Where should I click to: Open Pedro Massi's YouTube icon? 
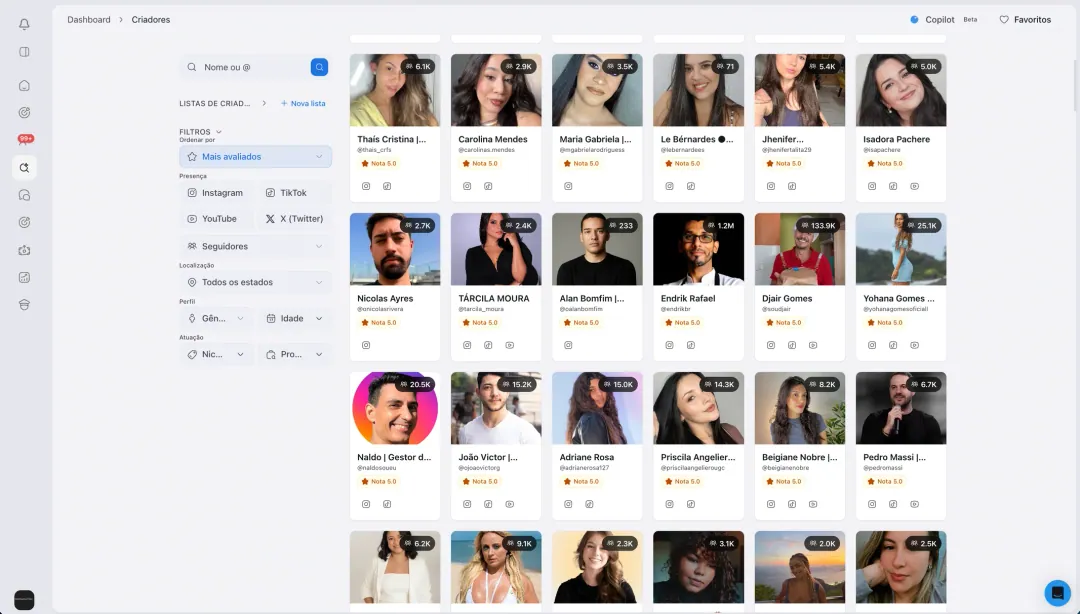tap(915, 504)
